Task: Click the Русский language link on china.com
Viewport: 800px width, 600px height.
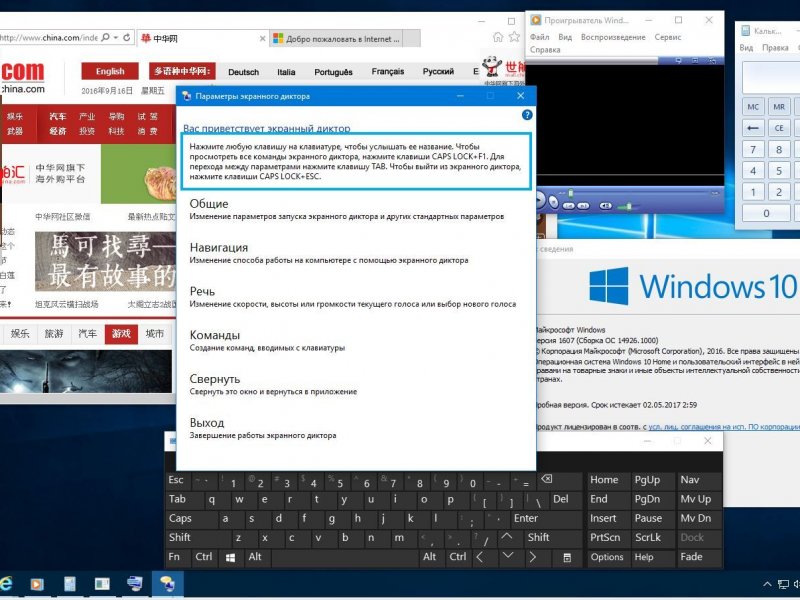Action: tap(438, 71)
